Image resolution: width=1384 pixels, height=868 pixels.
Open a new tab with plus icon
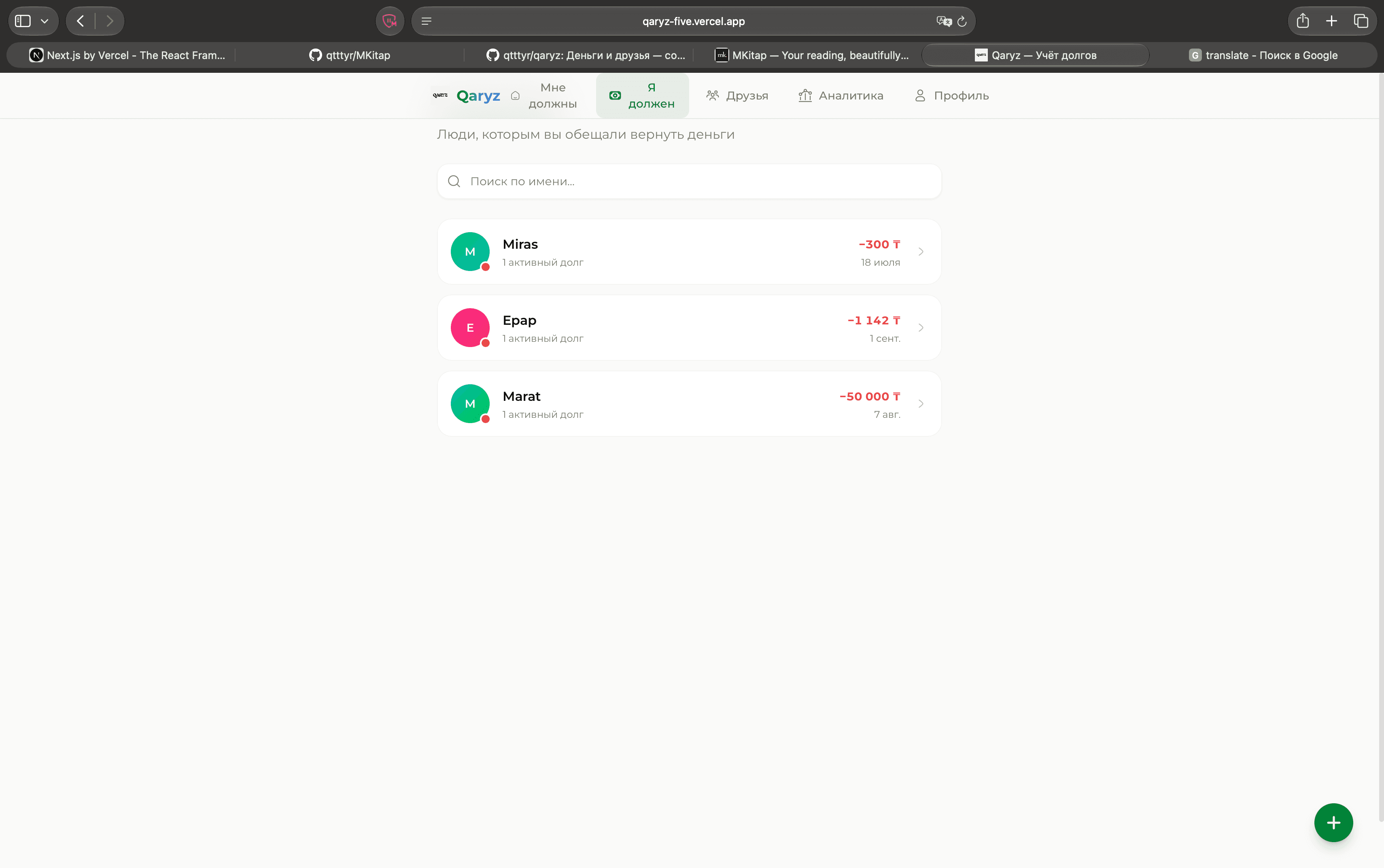[1332, 21]
